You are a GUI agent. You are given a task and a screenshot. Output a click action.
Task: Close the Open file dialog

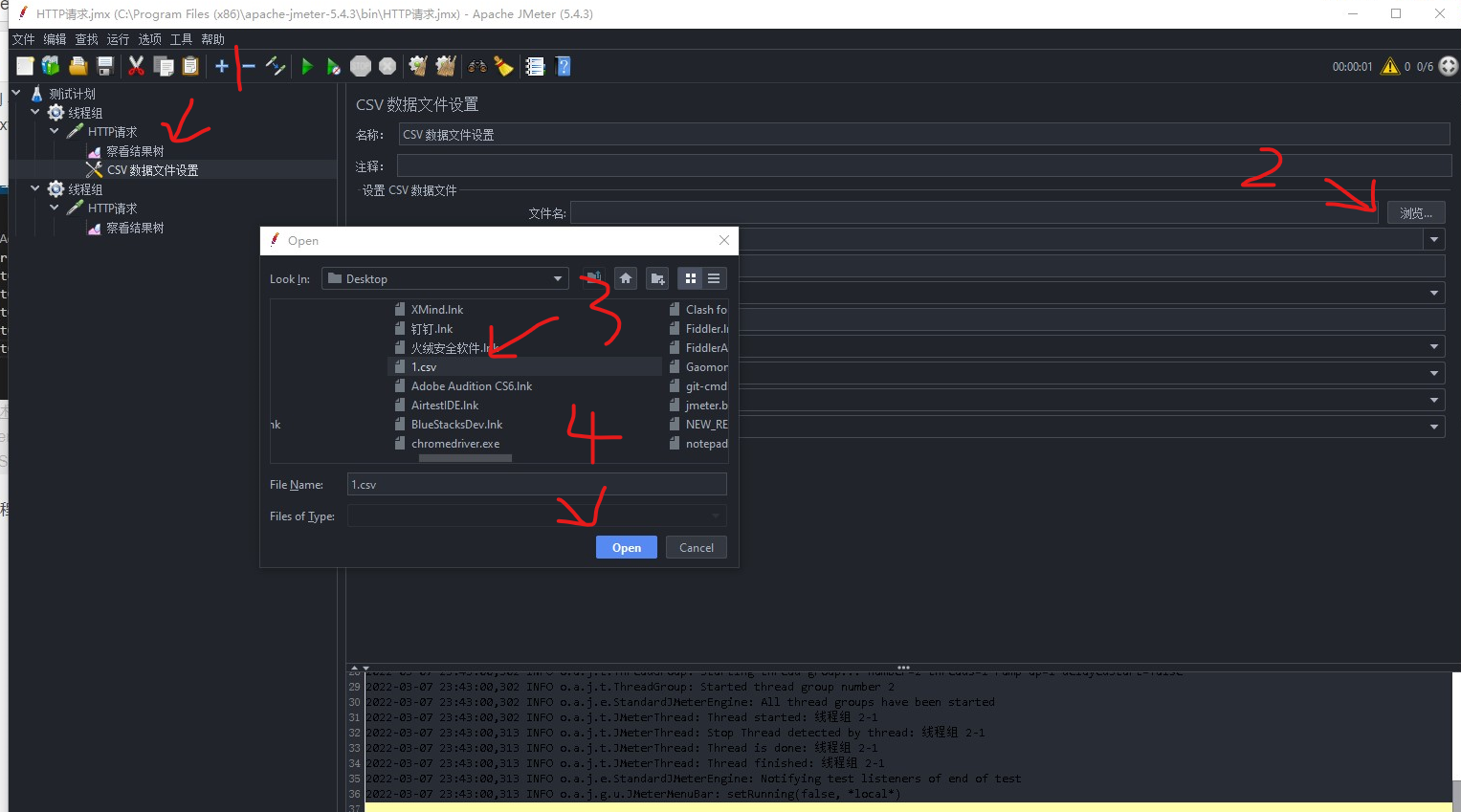(724, 240)
